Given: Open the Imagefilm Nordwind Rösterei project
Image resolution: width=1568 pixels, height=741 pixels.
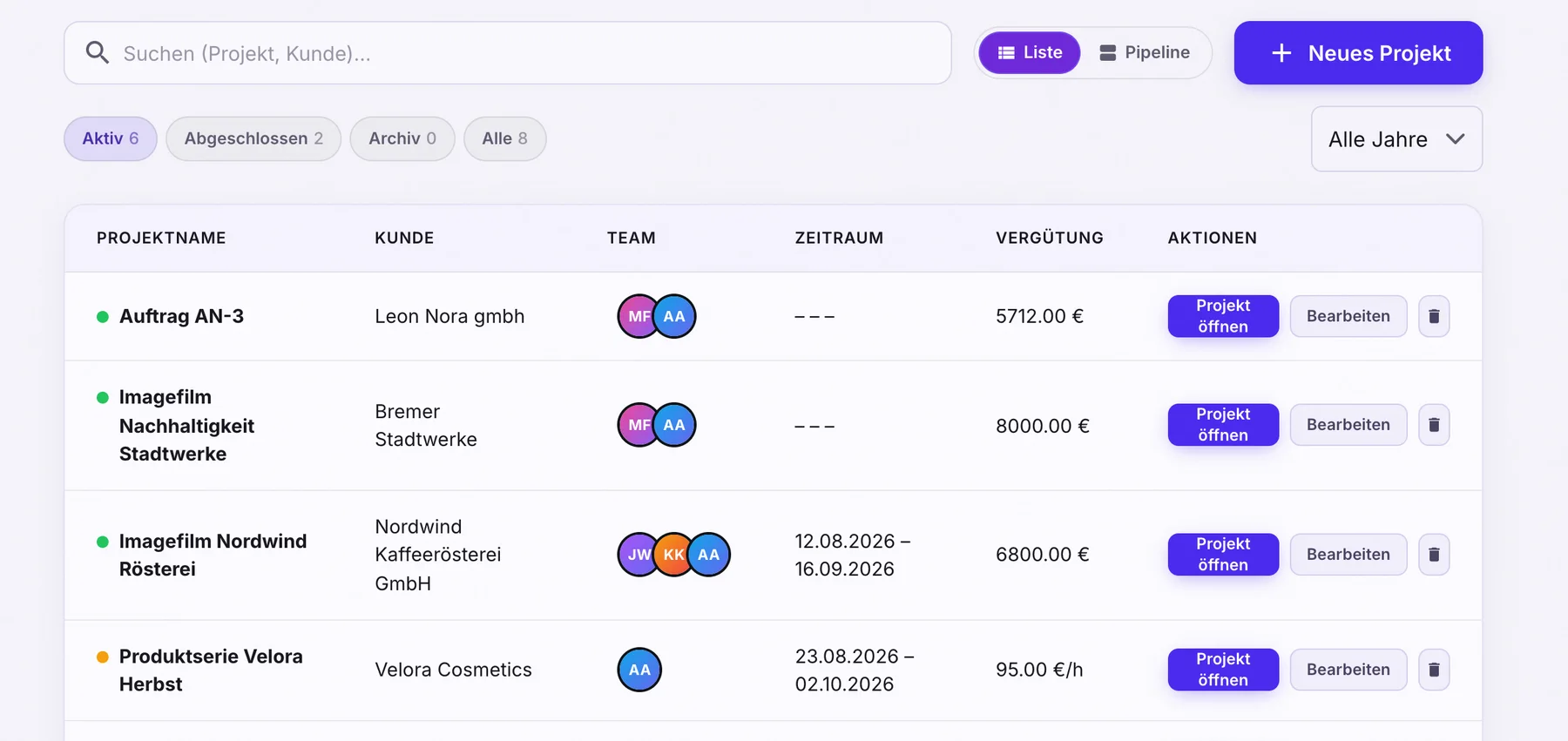Looking at the screenshot, I should [x=1223, y=555].
